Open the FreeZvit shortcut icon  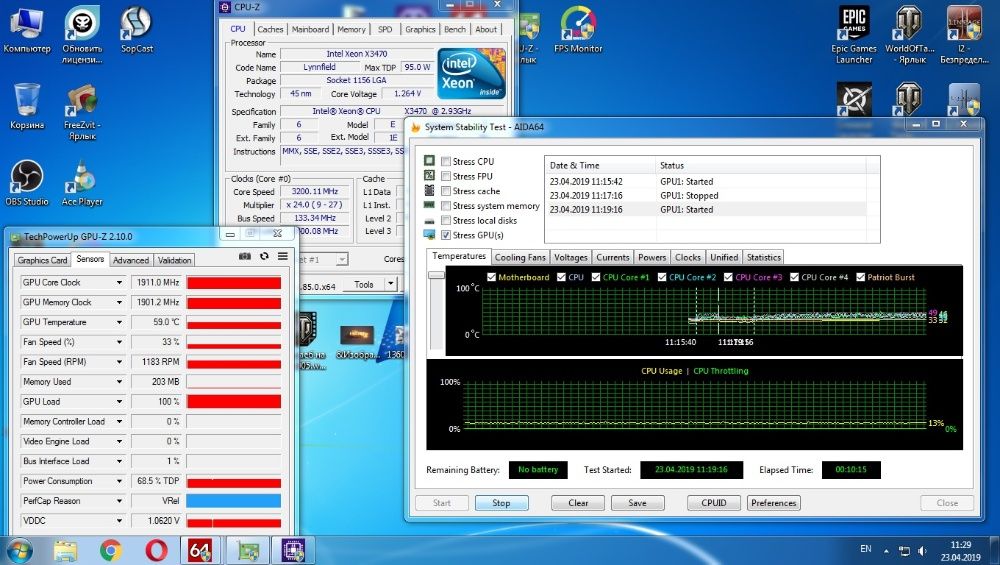coord(82,112)
